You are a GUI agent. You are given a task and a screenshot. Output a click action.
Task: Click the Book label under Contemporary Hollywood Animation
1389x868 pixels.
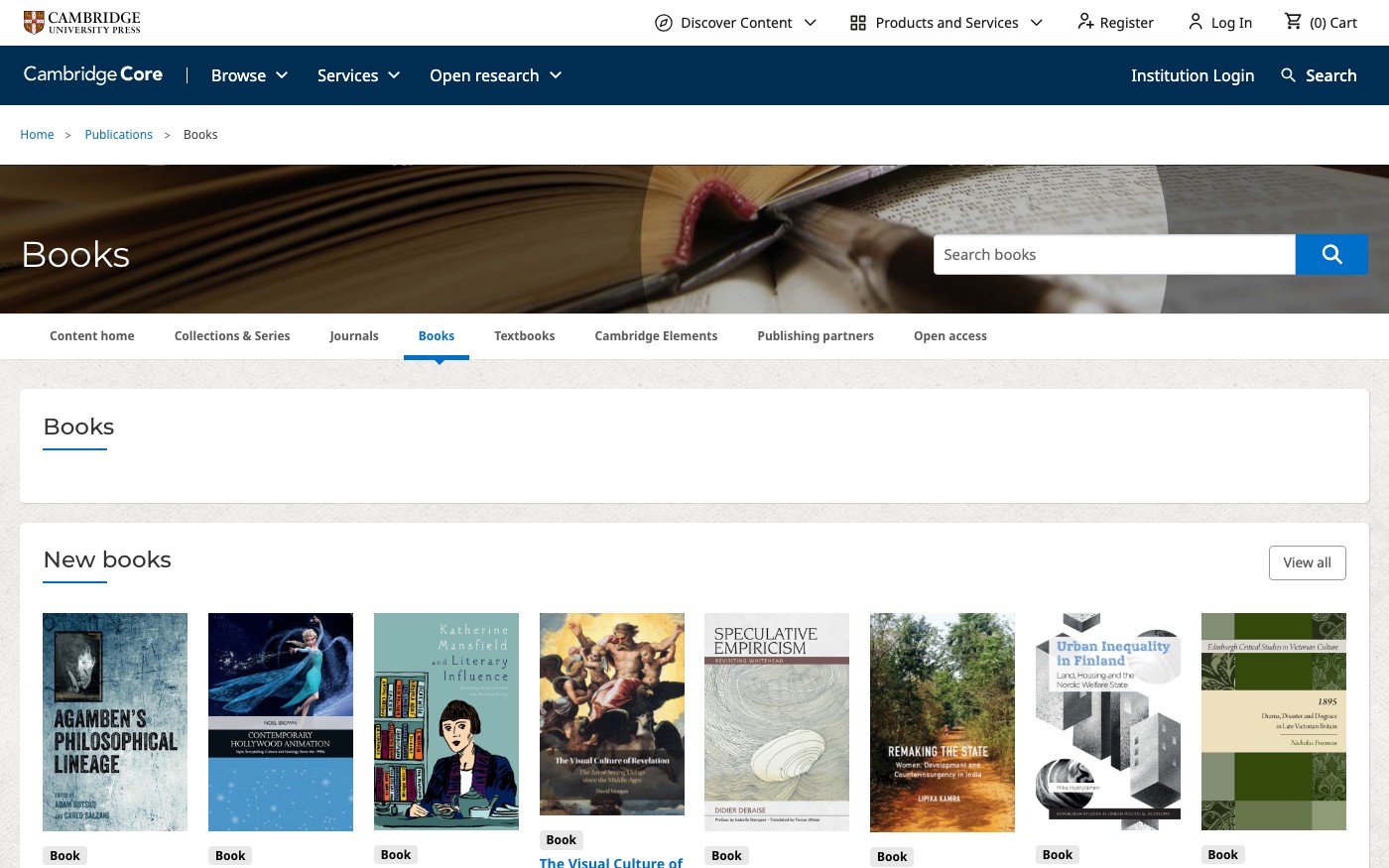click(230, 856)
